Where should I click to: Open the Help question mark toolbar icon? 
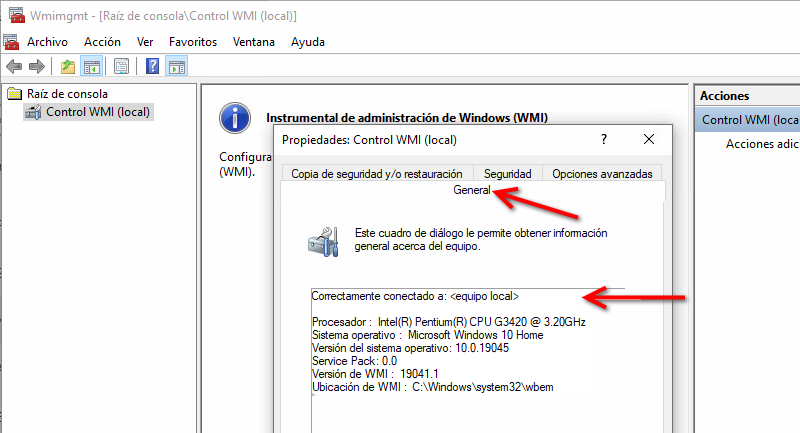point(152,66)
